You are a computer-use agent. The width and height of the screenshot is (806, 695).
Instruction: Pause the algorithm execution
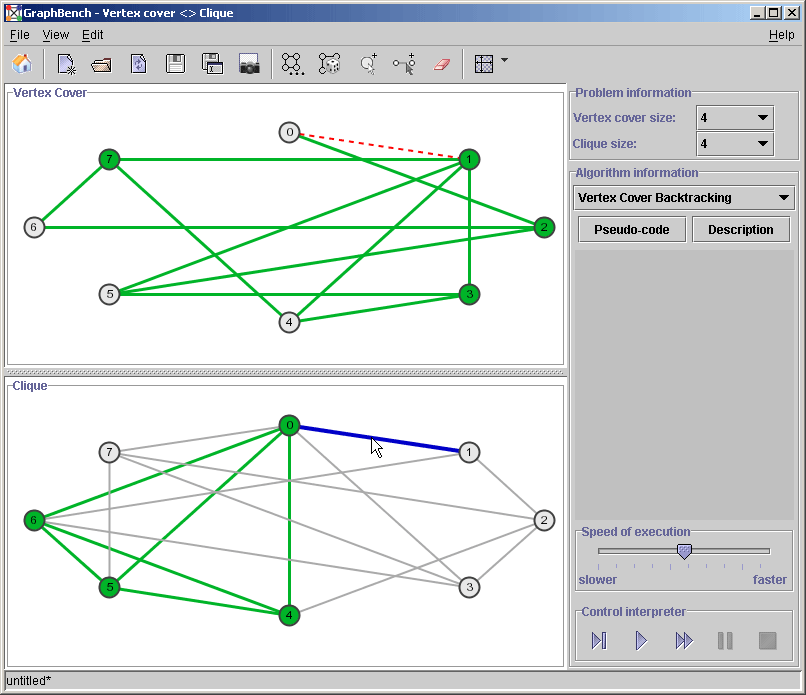click(x=725, y=641)
